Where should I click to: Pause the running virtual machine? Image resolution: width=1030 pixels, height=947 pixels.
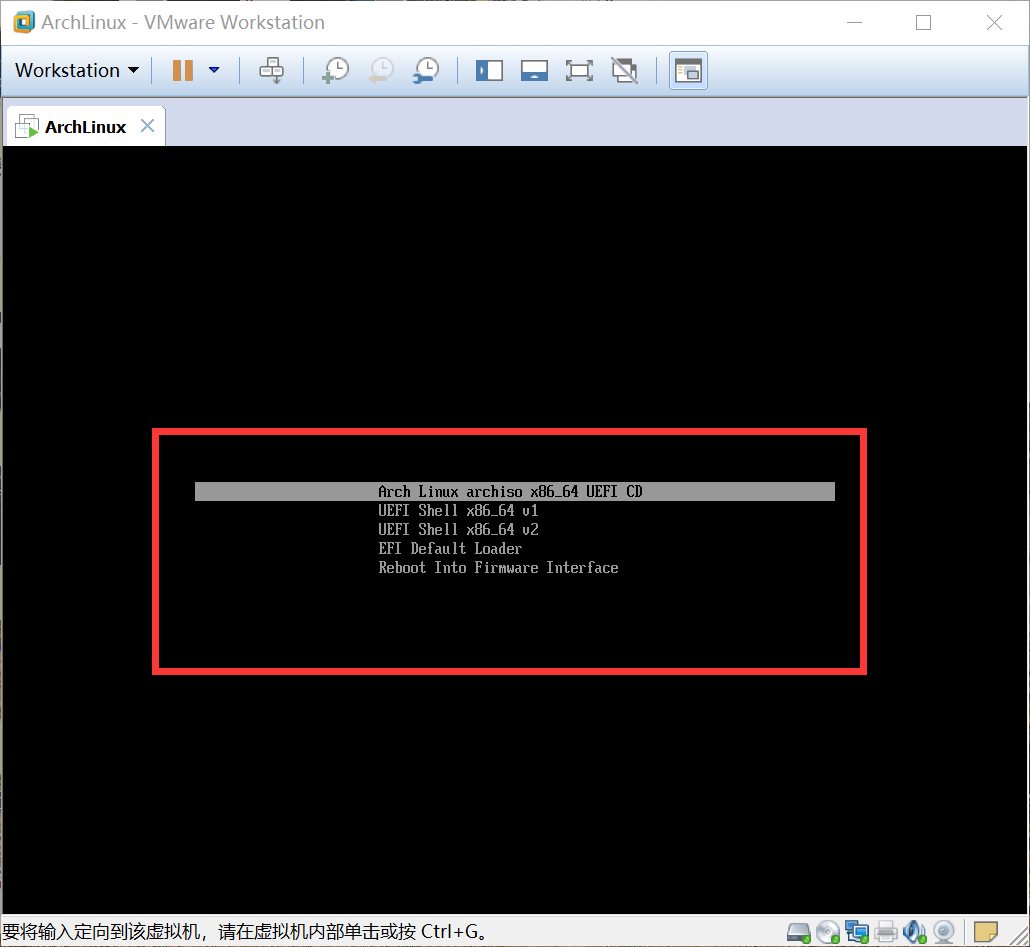coord(183,70)
